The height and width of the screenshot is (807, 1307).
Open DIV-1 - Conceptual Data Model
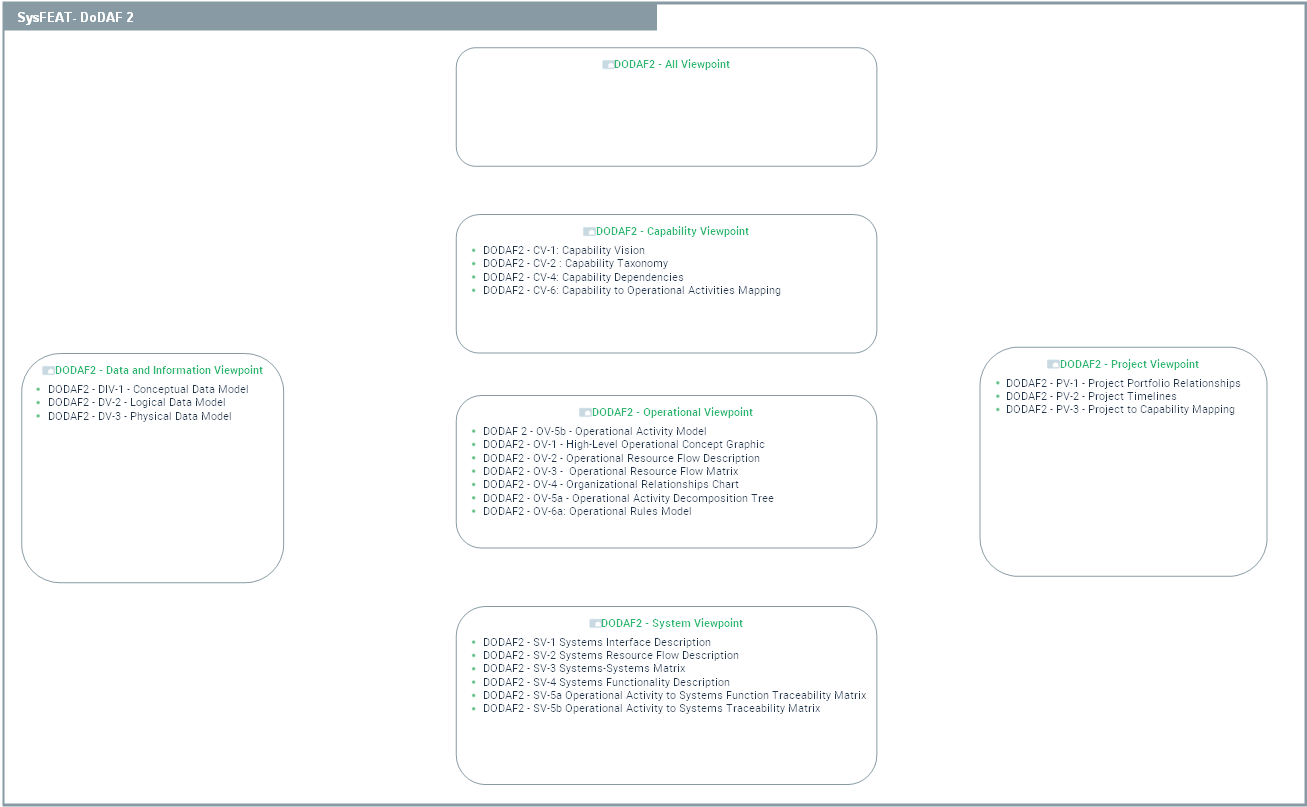[148, 390]
